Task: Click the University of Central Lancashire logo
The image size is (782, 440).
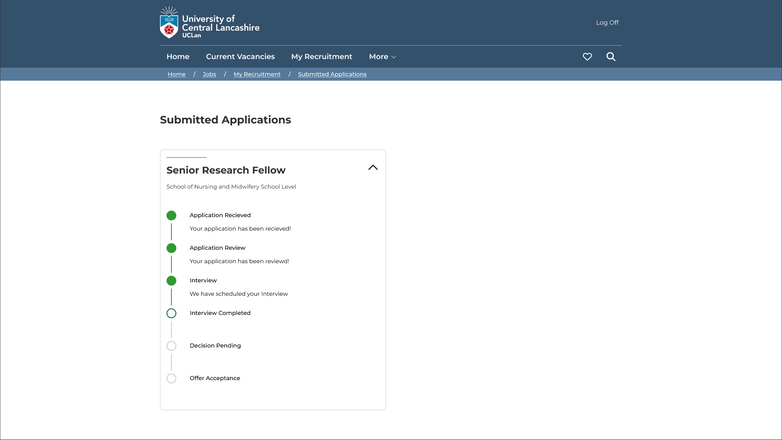Action: coord(209,23)
